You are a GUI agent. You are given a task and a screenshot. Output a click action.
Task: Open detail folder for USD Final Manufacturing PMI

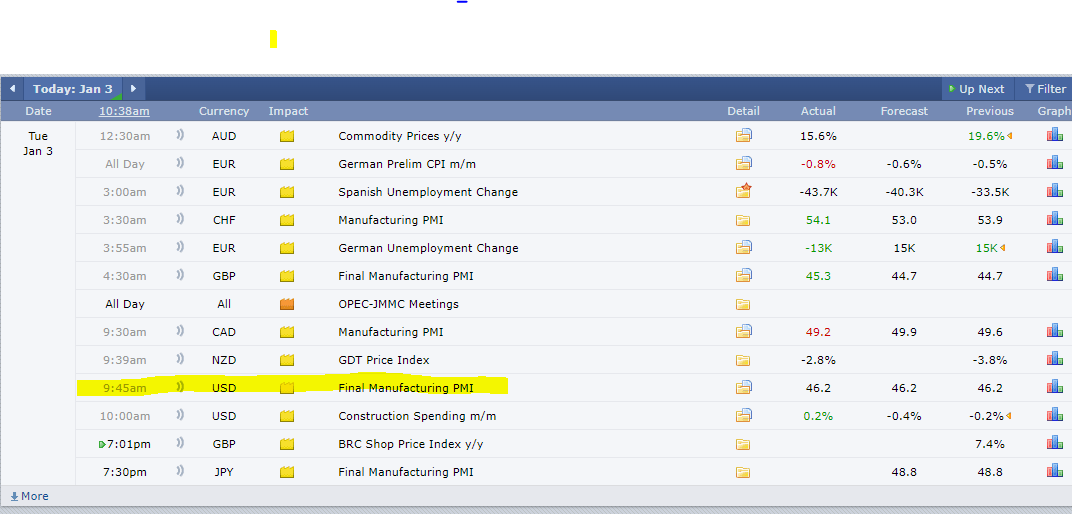pos(743,388)
